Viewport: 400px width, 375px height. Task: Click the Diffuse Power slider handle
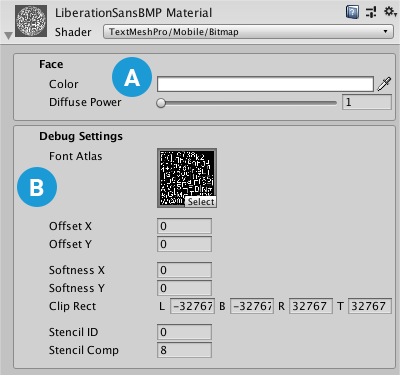click(x=161, y=103)
